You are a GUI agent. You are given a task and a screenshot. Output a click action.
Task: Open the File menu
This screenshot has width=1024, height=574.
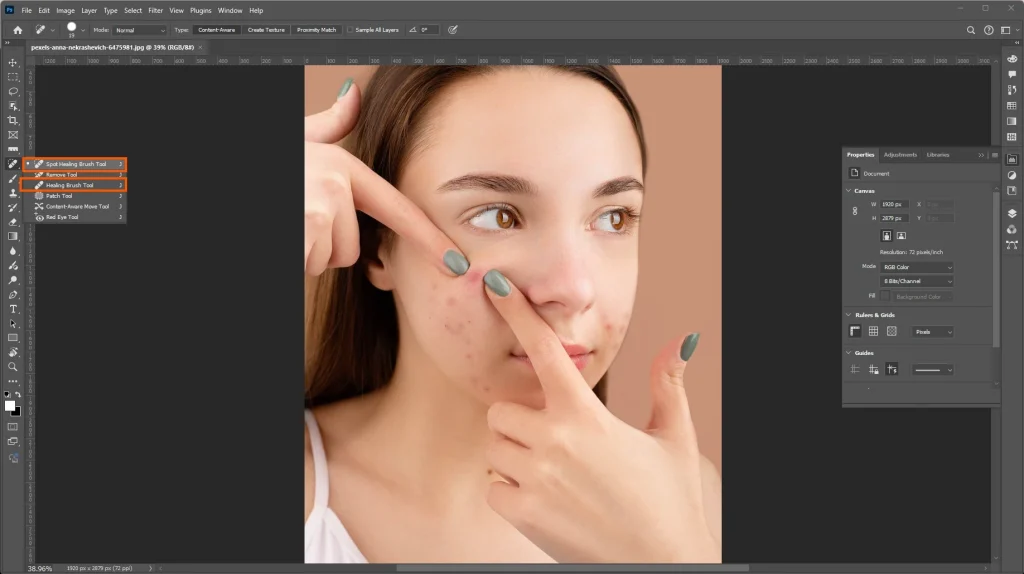[x=26, y=10]
